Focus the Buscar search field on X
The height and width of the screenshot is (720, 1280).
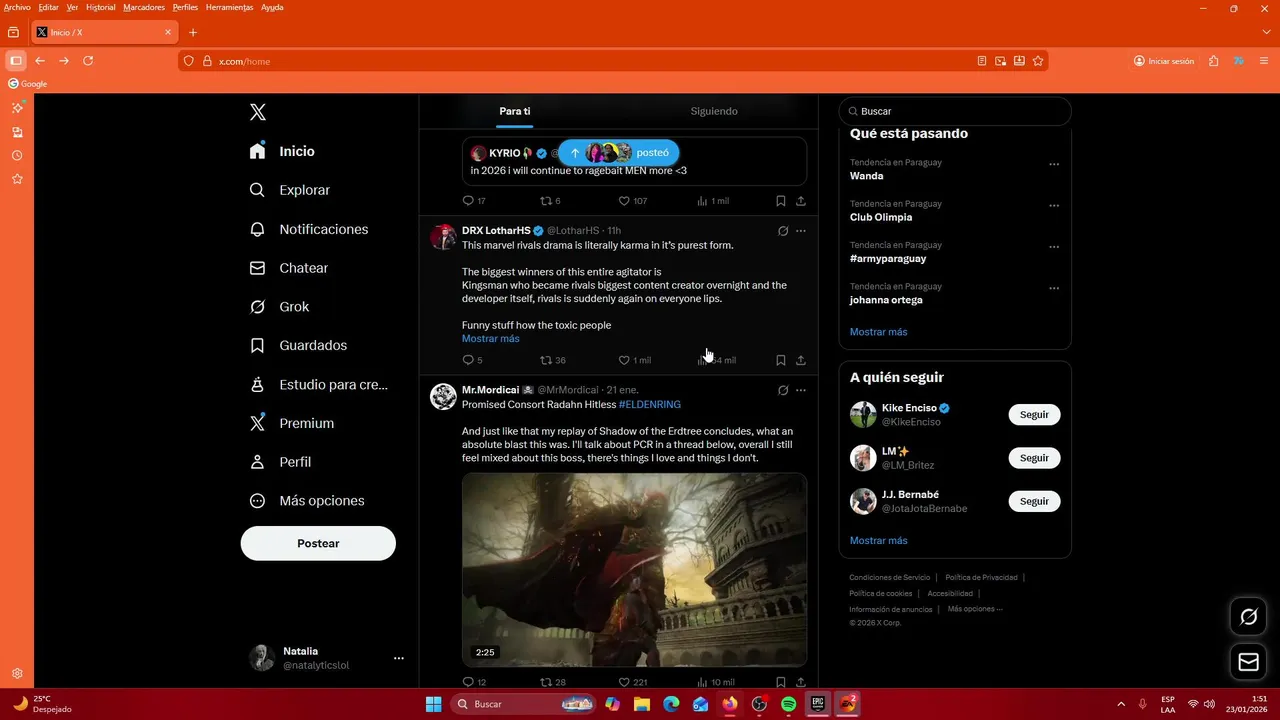point(955,111)
